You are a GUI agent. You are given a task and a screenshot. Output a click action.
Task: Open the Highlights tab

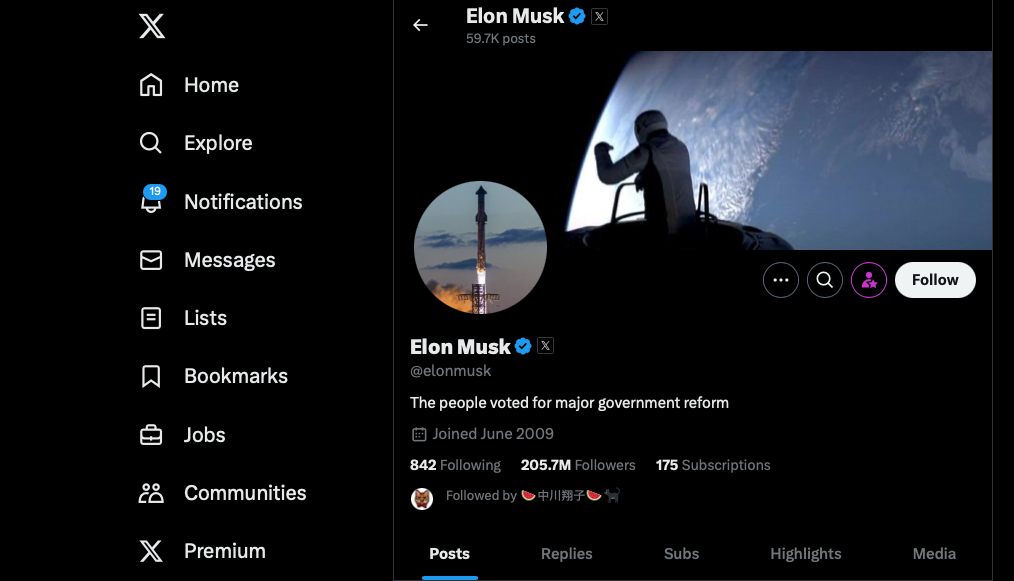[x=805, y=553]
